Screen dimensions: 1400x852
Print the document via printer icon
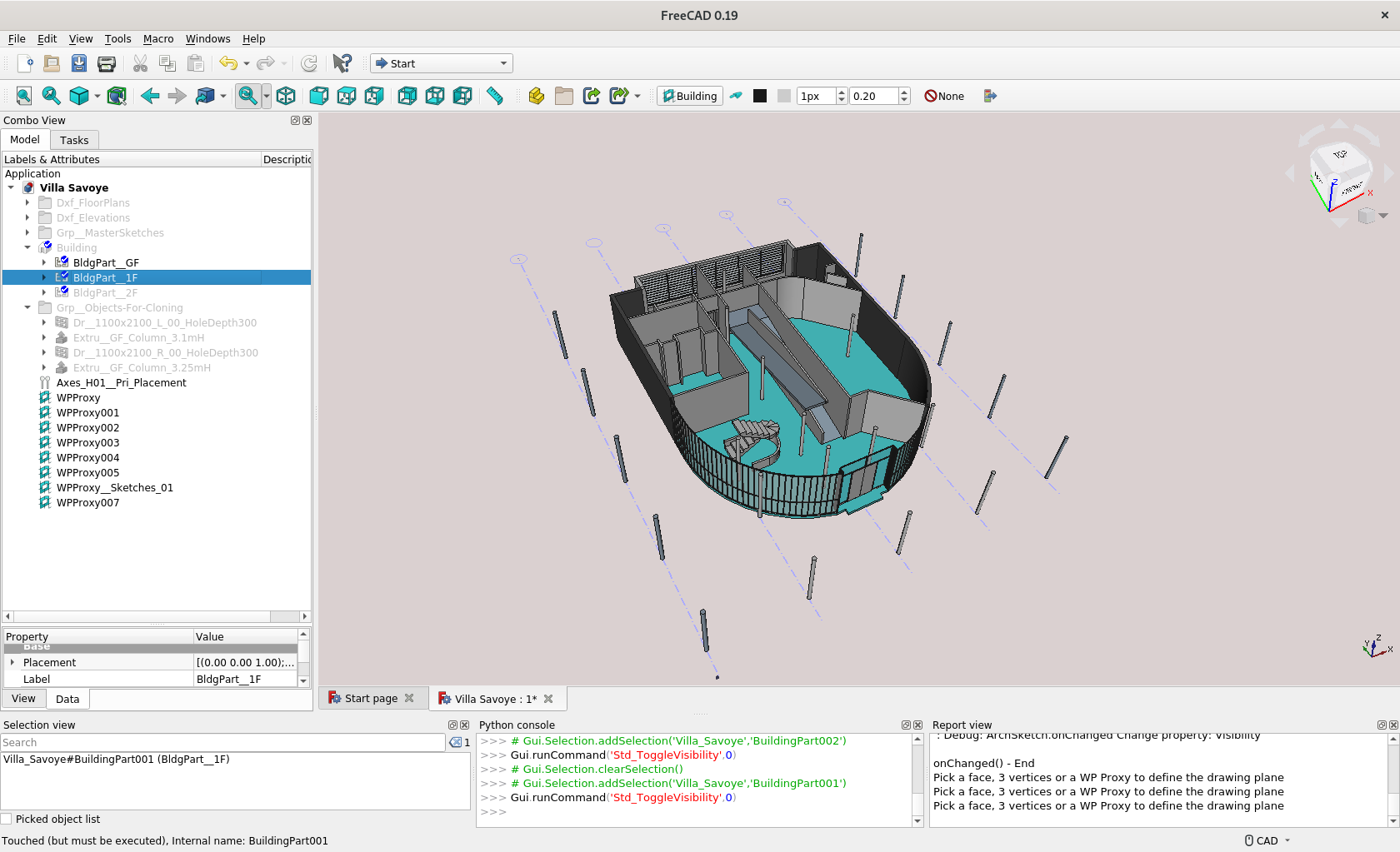coord(107,63)
